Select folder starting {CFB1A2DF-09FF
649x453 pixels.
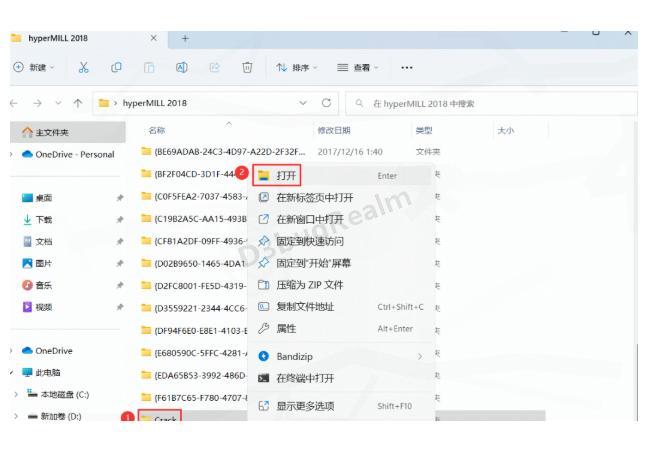tap(194, 241)
